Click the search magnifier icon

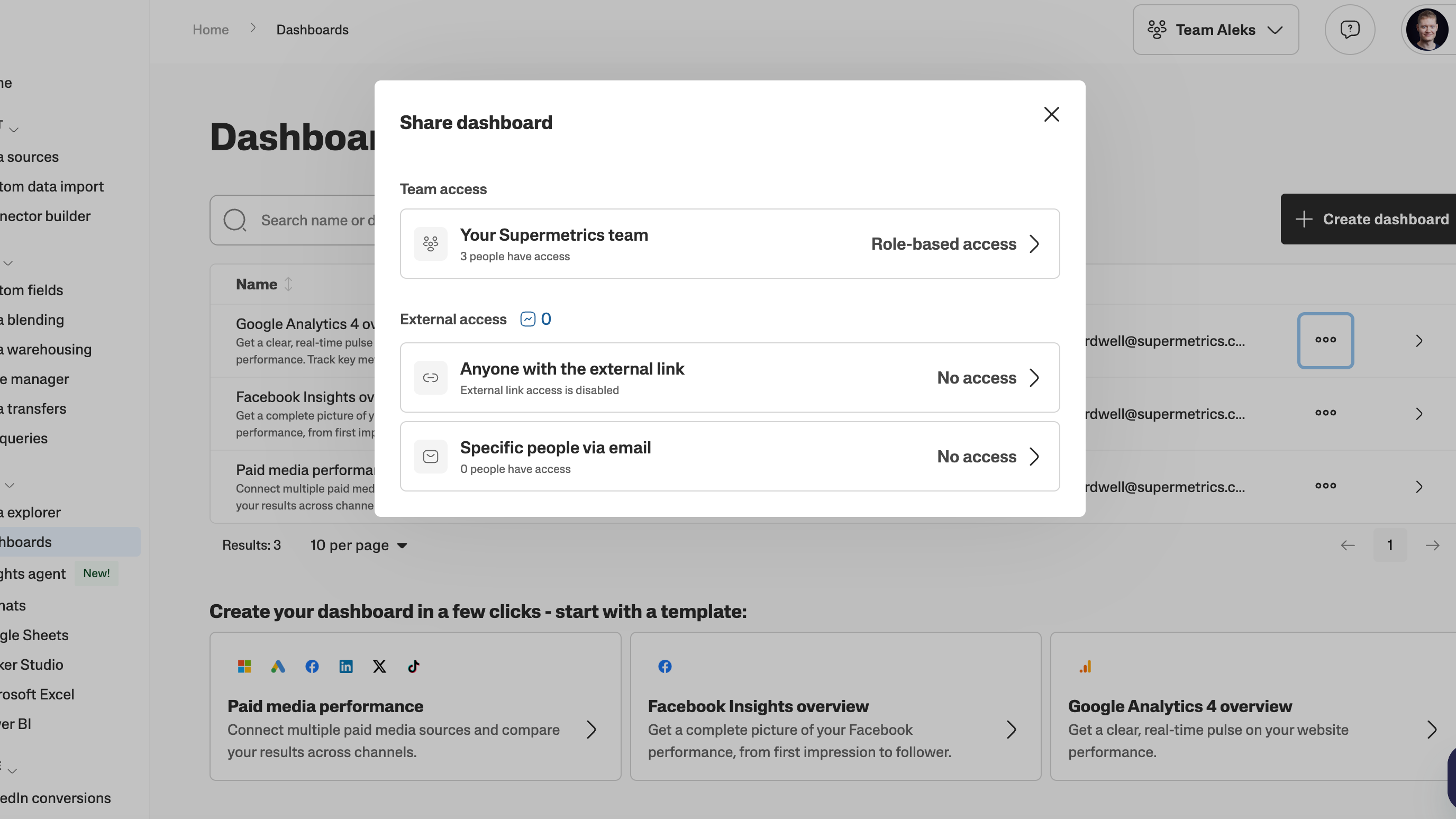(234, 221)
